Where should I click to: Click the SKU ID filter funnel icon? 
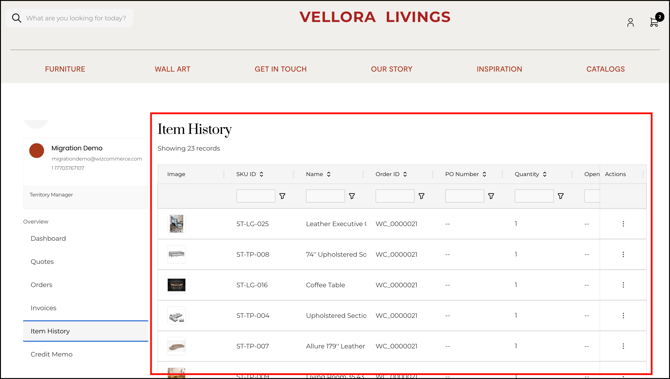(282, 196)
